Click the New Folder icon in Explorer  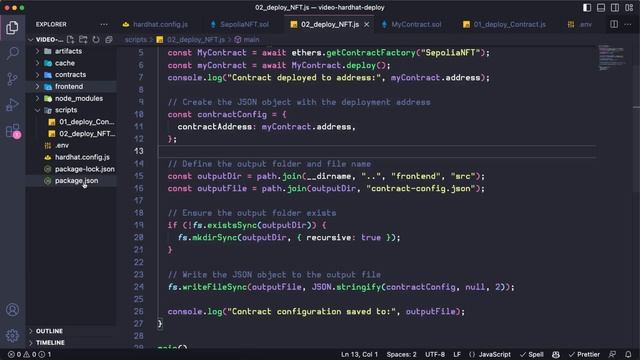click(83, 40)
